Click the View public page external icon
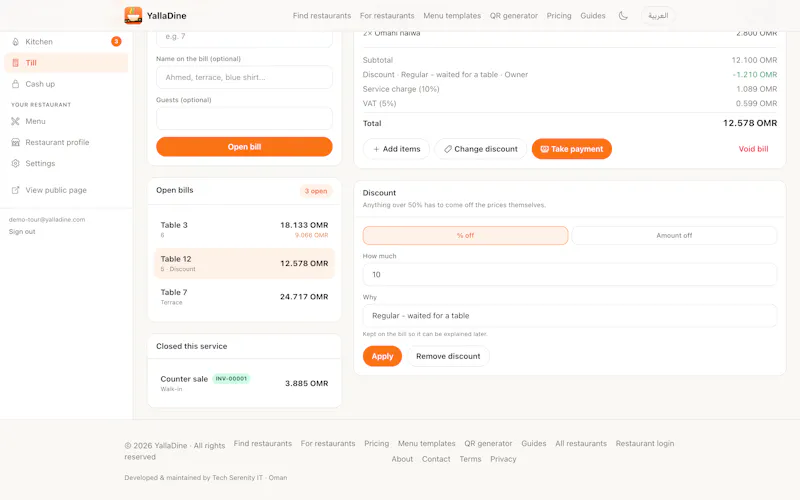 (x=15, y=190)
